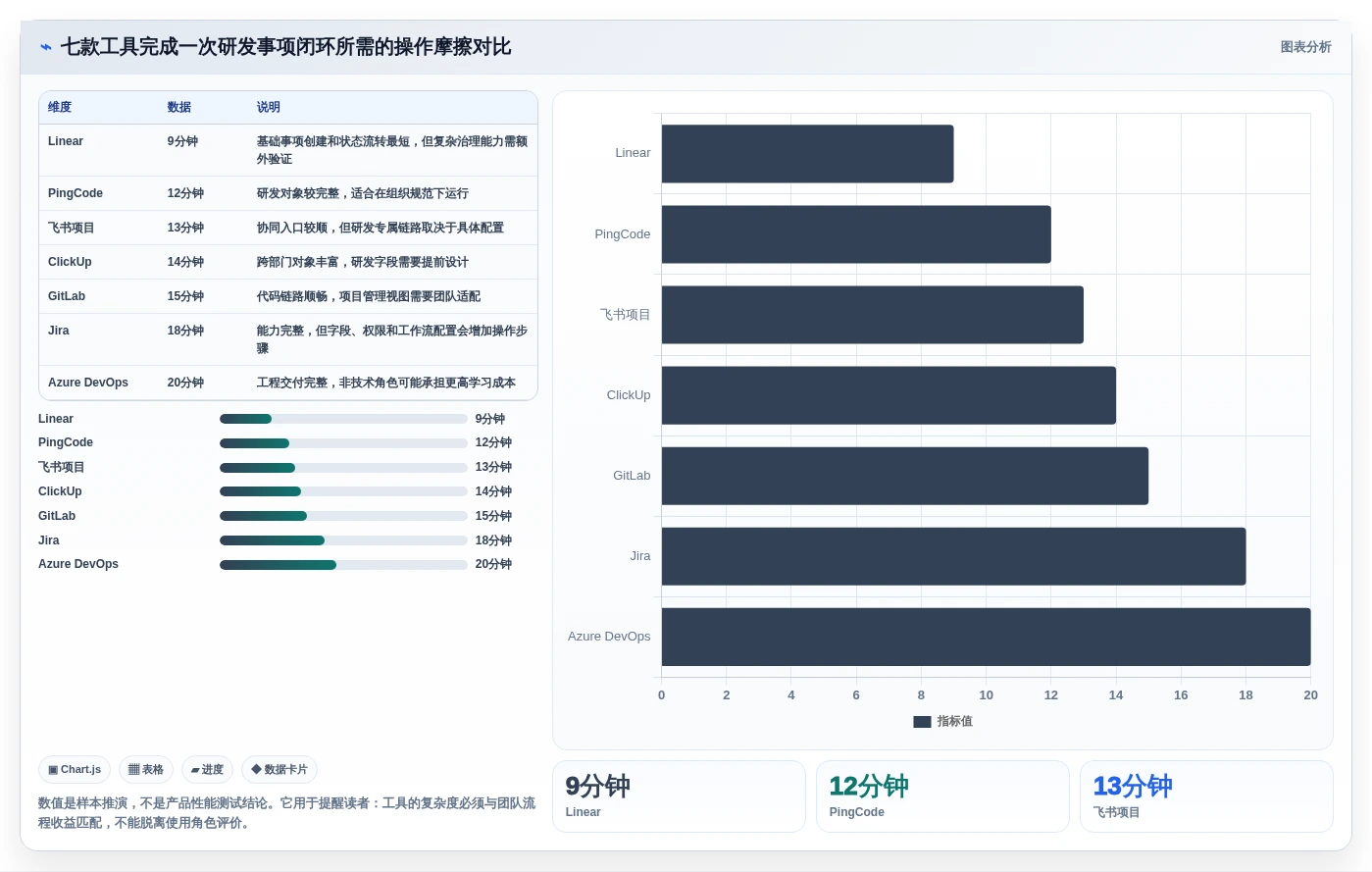Click the page title 七款工具完成一次研发事项闭环

click(285, 47)
